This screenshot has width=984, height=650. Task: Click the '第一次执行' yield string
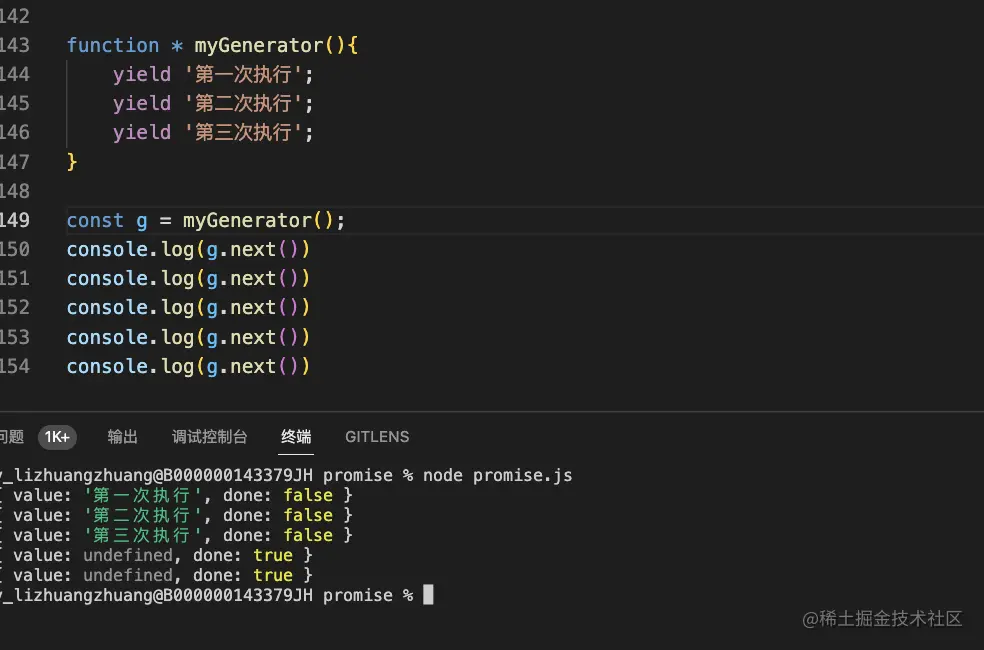[x=243, y=75]
